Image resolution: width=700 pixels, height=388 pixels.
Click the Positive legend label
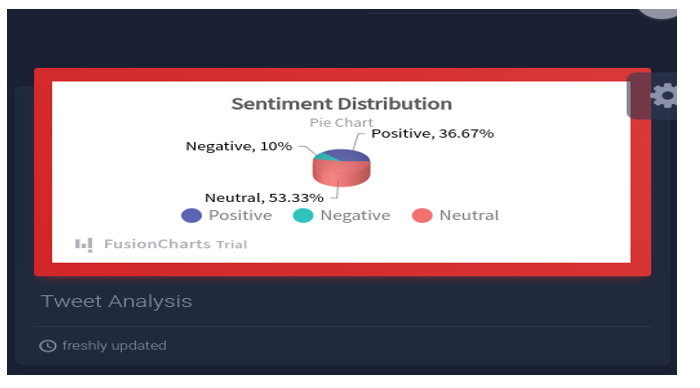[x=240, y=215]
